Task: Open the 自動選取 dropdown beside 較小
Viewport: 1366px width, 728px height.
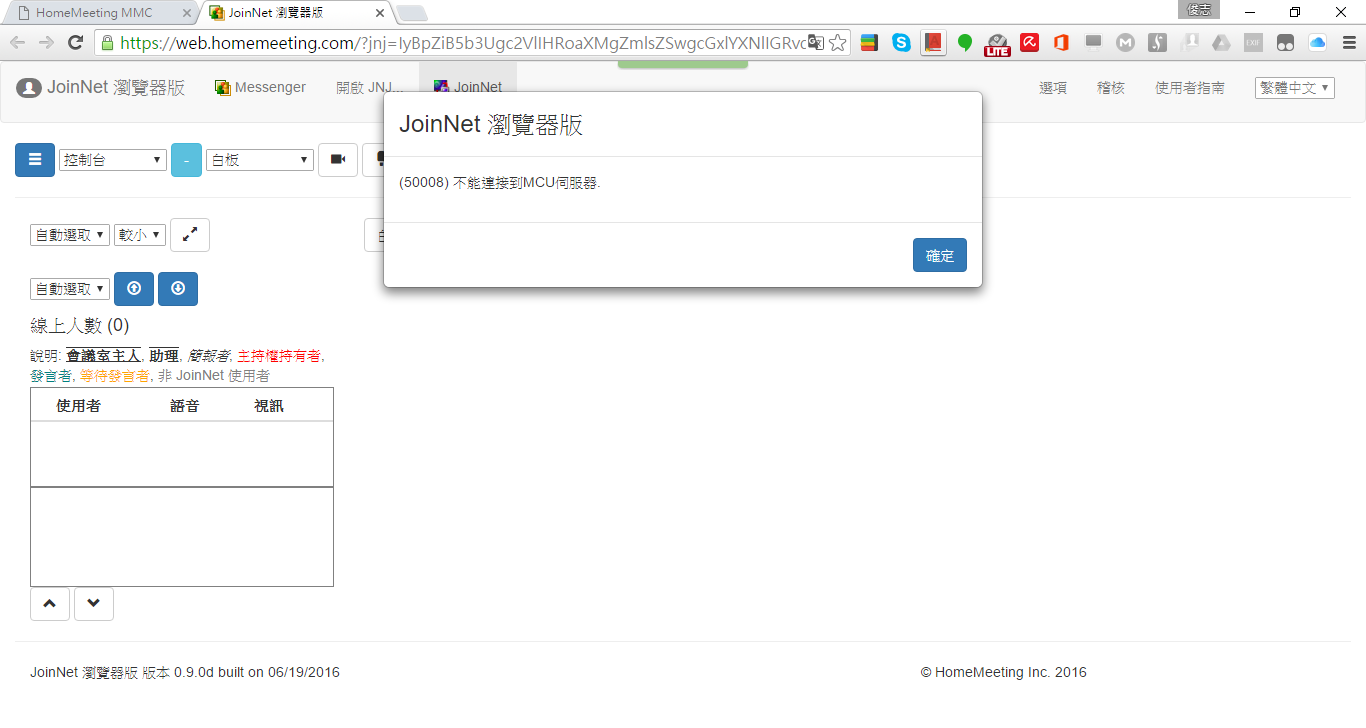Action: click(x=70, y=235)
